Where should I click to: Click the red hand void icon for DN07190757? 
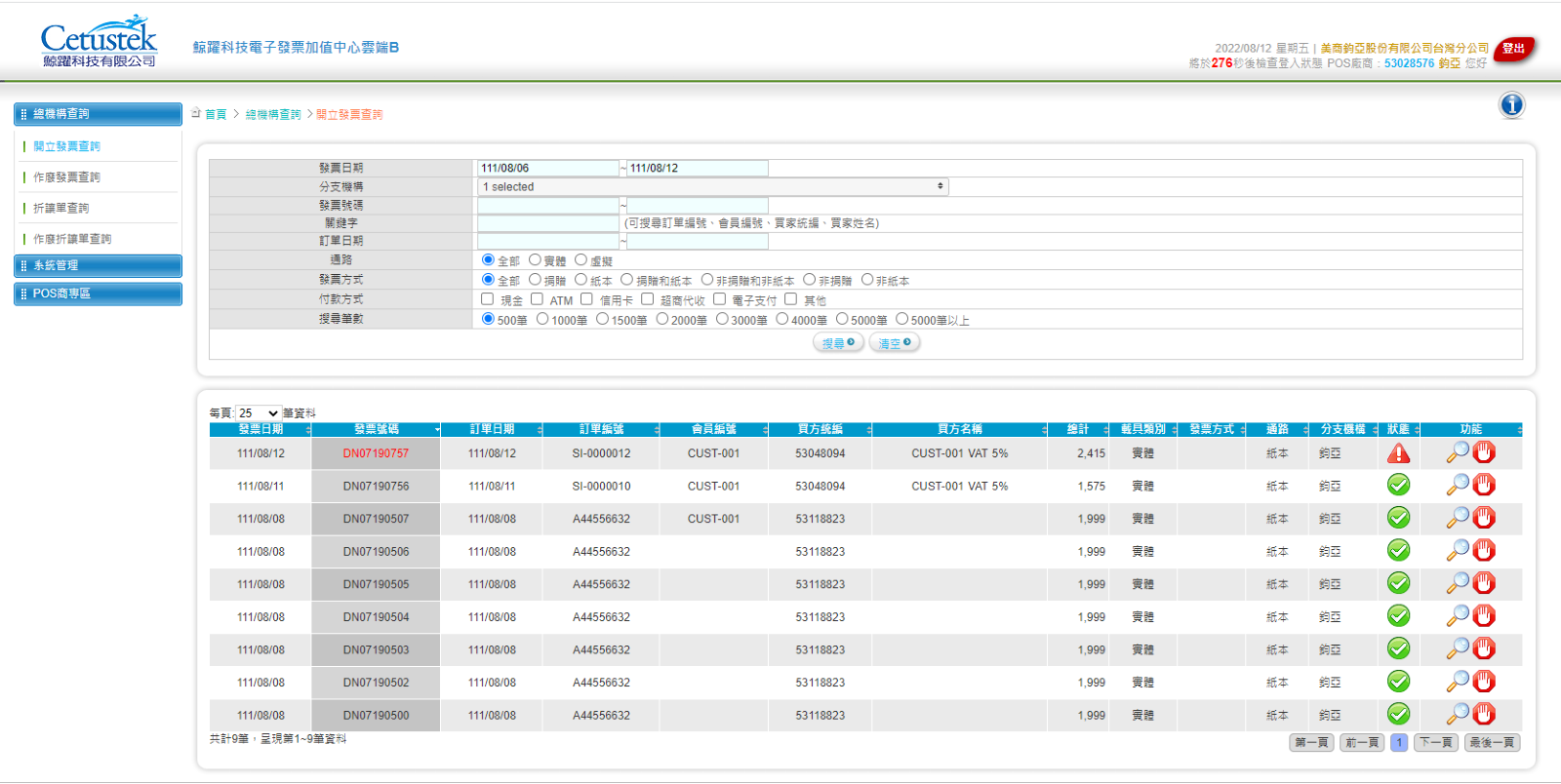1484,452
